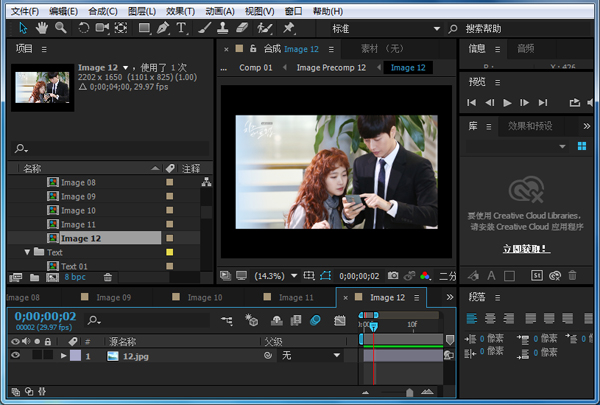Expand the 12.jpg layer properties
600x405 pixels.
click(x=64, y=356)
